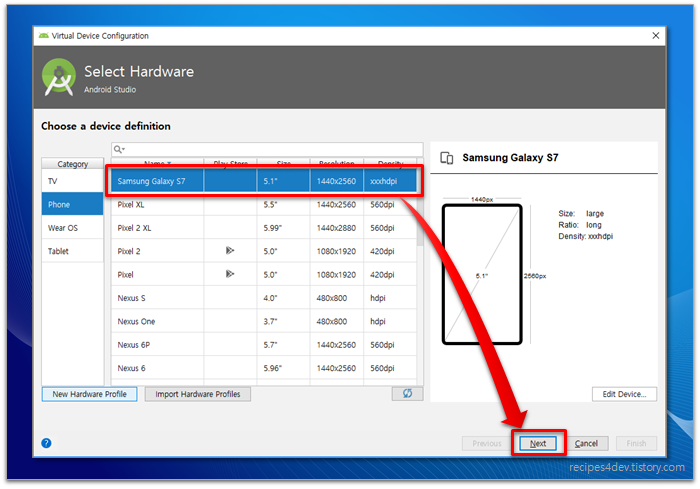
Task: Click the search magnifier icon in the device filter
Action: point(118,149)
